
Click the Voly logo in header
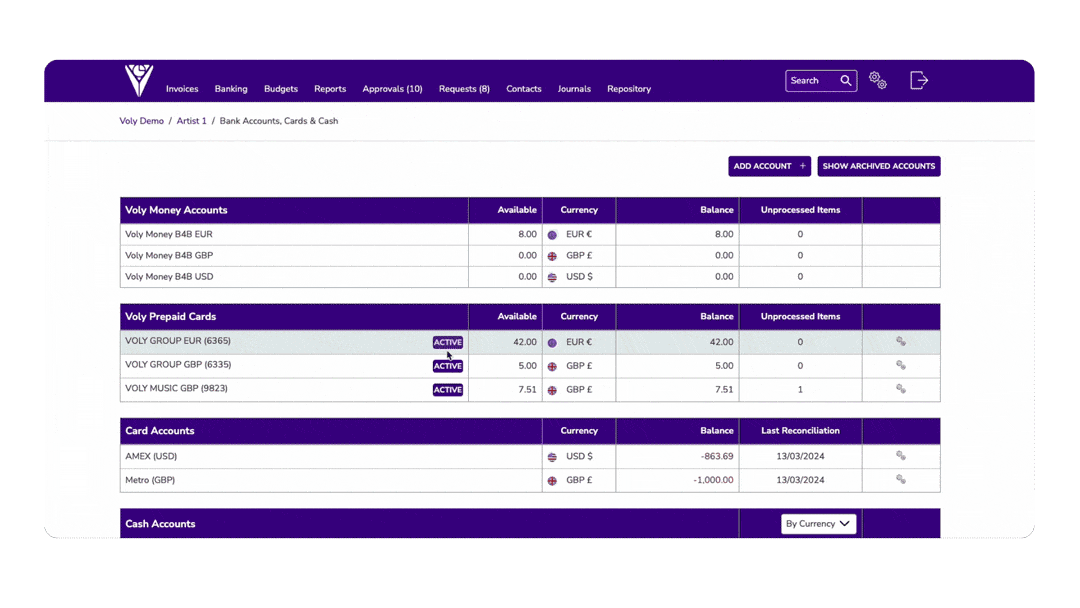coord(139,80)
